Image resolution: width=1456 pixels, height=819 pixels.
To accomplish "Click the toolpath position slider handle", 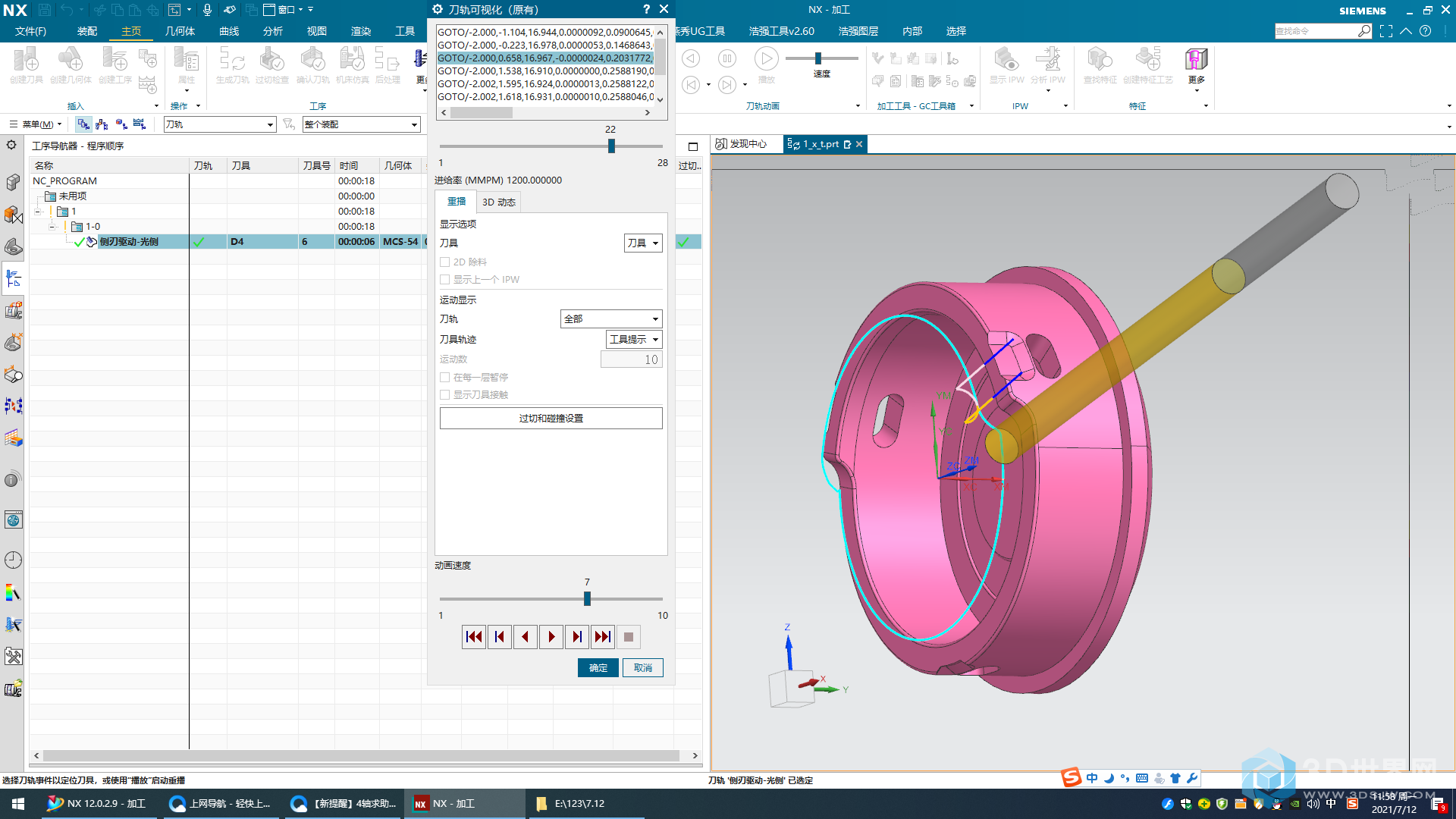I will [x=611, y=146].
